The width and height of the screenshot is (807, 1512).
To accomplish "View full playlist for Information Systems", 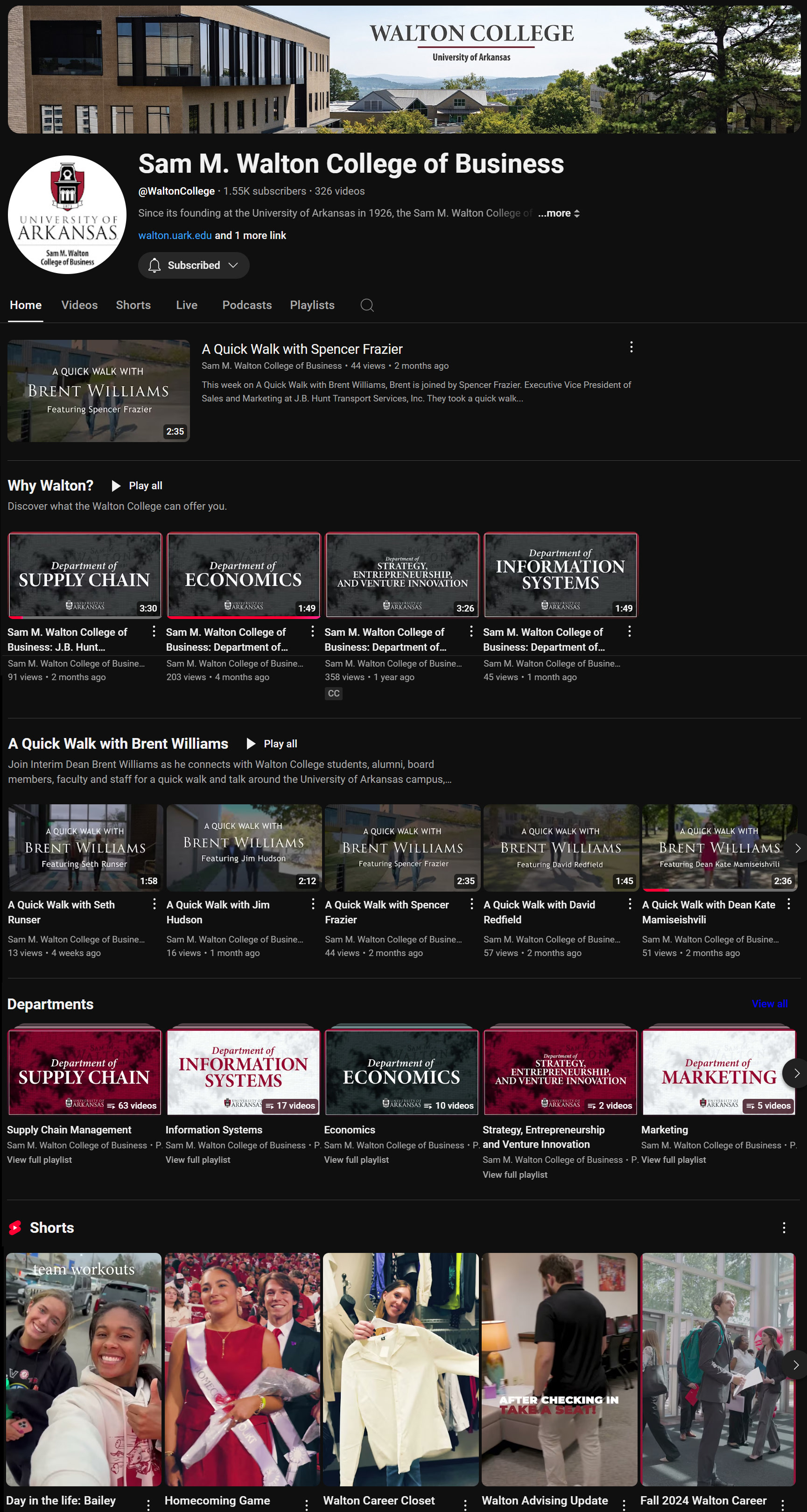I will pos(198,1160).
